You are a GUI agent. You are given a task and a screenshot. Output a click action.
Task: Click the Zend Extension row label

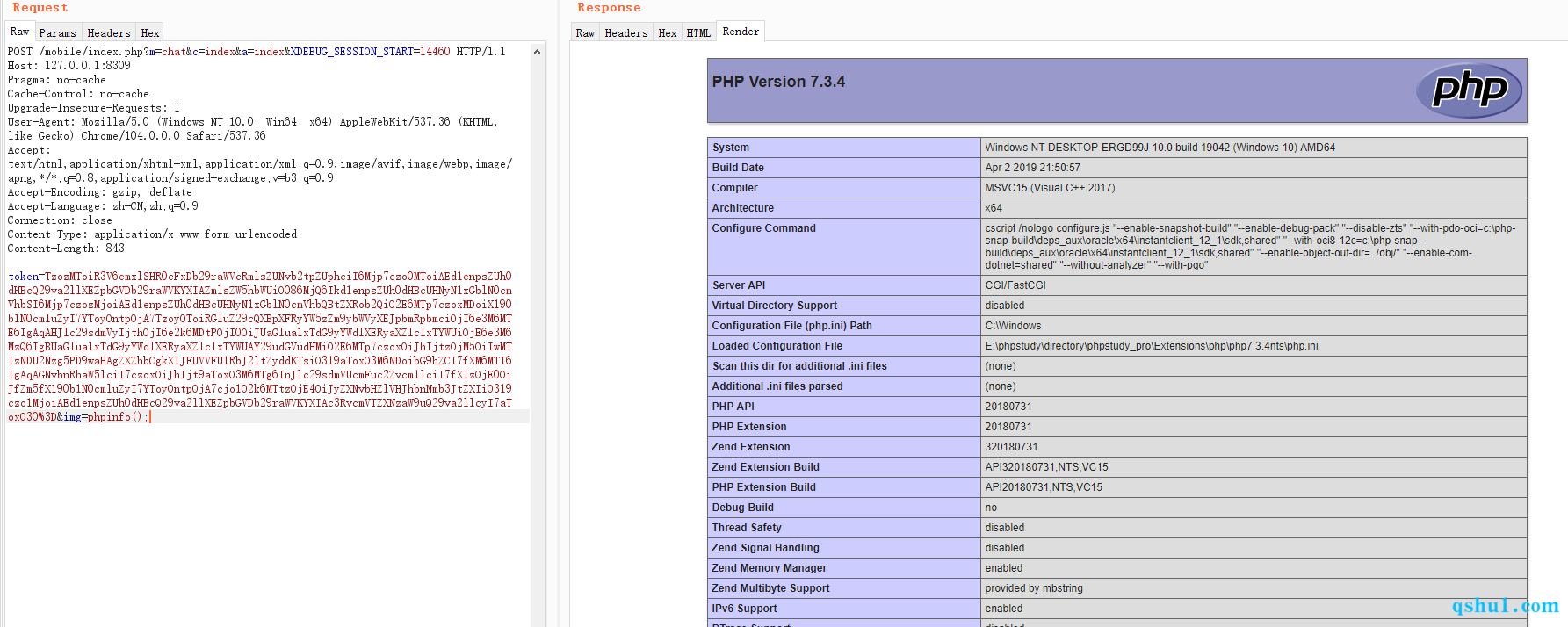point(751,447)
